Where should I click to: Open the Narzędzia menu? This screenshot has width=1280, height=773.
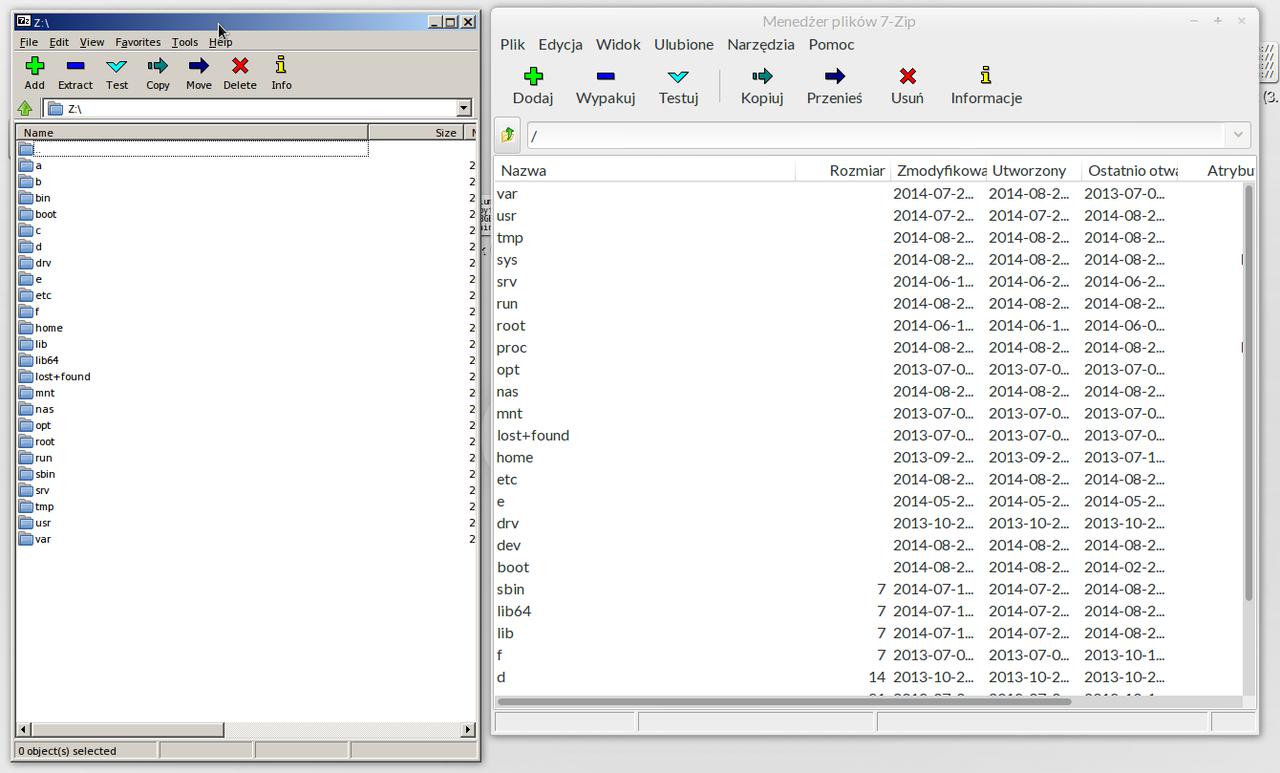pos(760,44)
